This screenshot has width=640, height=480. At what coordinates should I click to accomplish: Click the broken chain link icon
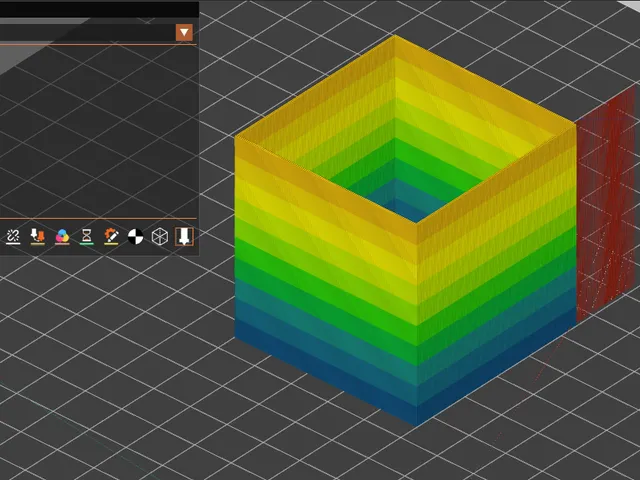[x=13, y=236]
